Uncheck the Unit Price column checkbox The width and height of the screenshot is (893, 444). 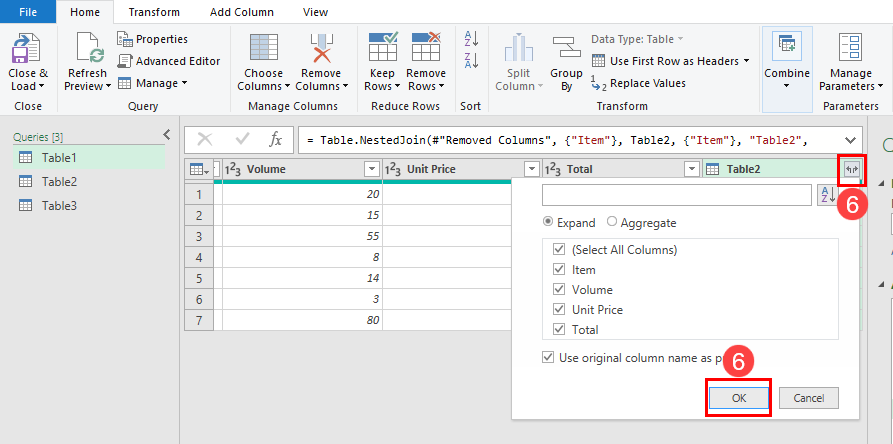559,310
